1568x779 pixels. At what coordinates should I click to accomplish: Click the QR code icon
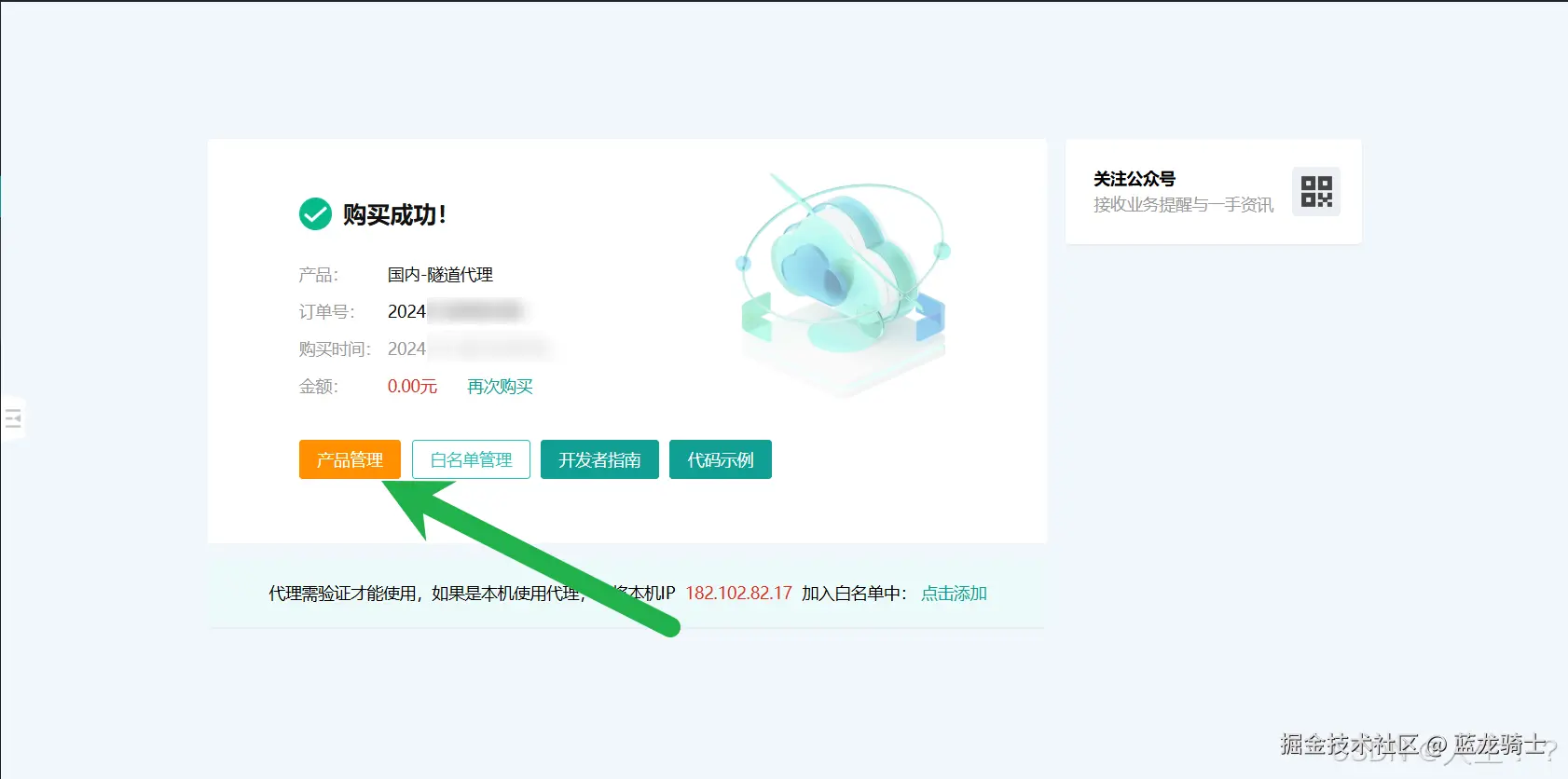(x=1316, y=192)
